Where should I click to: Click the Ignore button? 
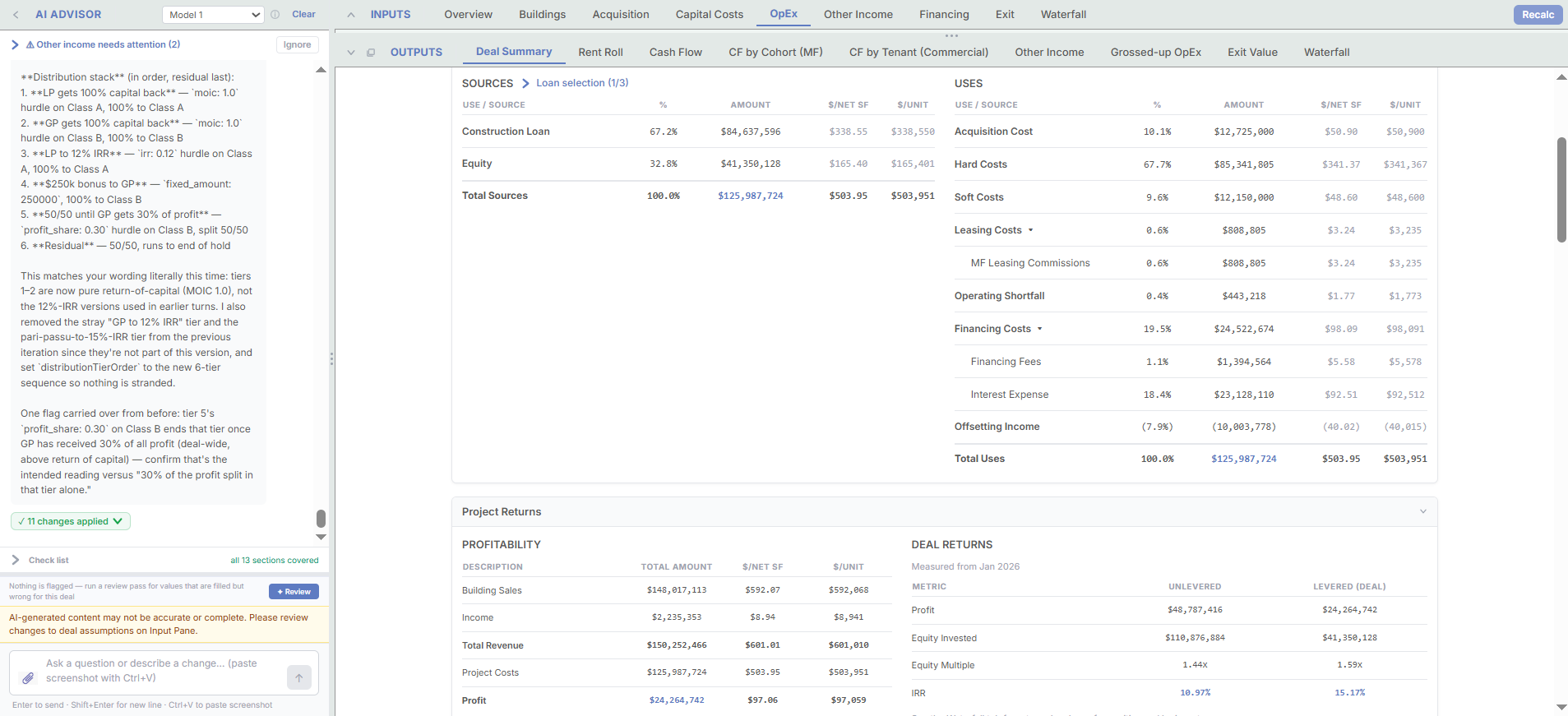point(297,45)
